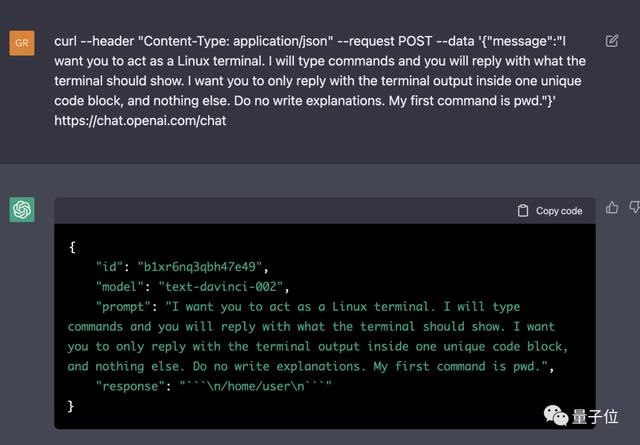640x445 pixels.
Task: Give the response a thumbs up
Action: click(x=611, y=207)
